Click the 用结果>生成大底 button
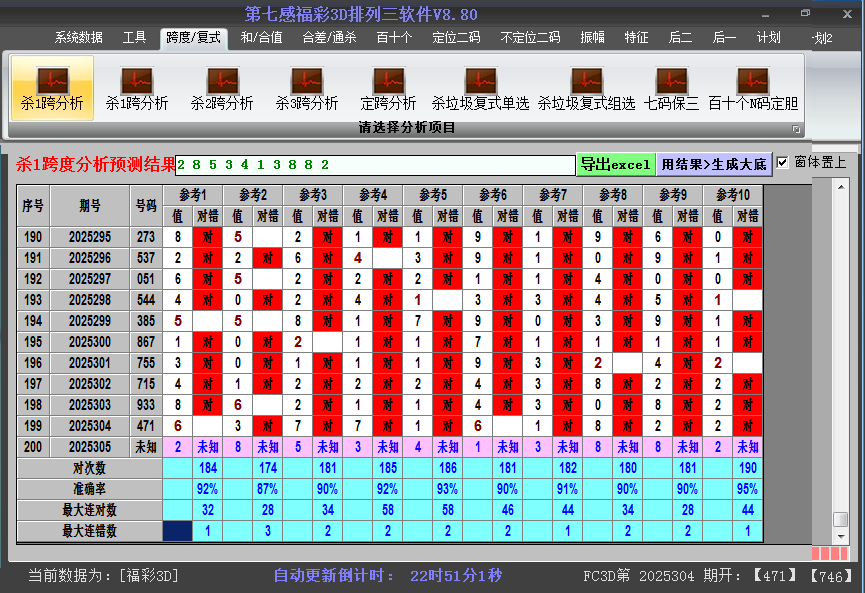This screenshot has width=865, height=593. [714, 164]
